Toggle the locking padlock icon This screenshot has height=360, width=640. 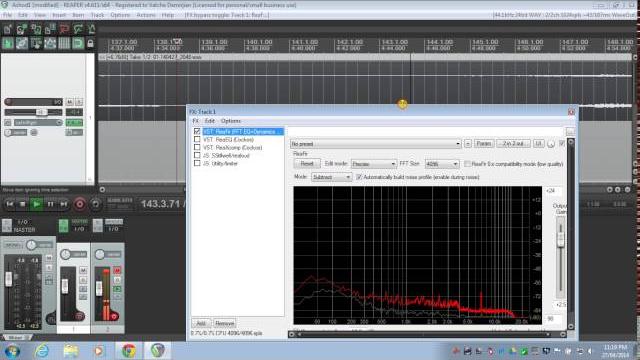90,43
